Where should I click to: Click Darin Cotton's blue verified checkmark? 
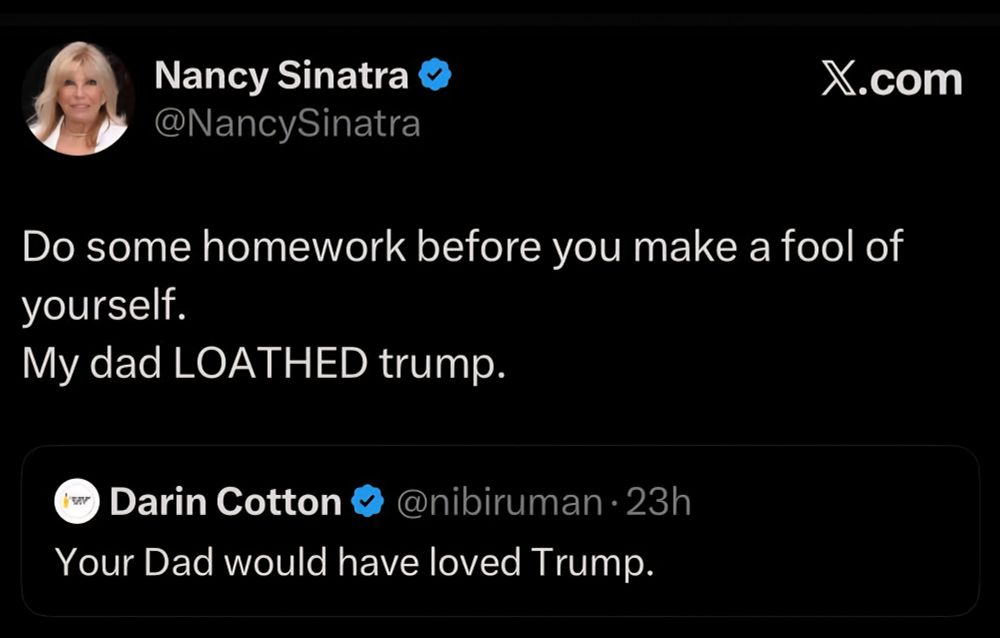370,501
